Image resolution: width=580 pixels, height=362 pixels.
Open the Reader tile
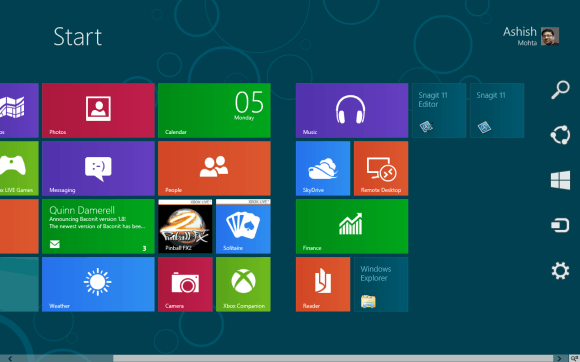pos(323,284)
